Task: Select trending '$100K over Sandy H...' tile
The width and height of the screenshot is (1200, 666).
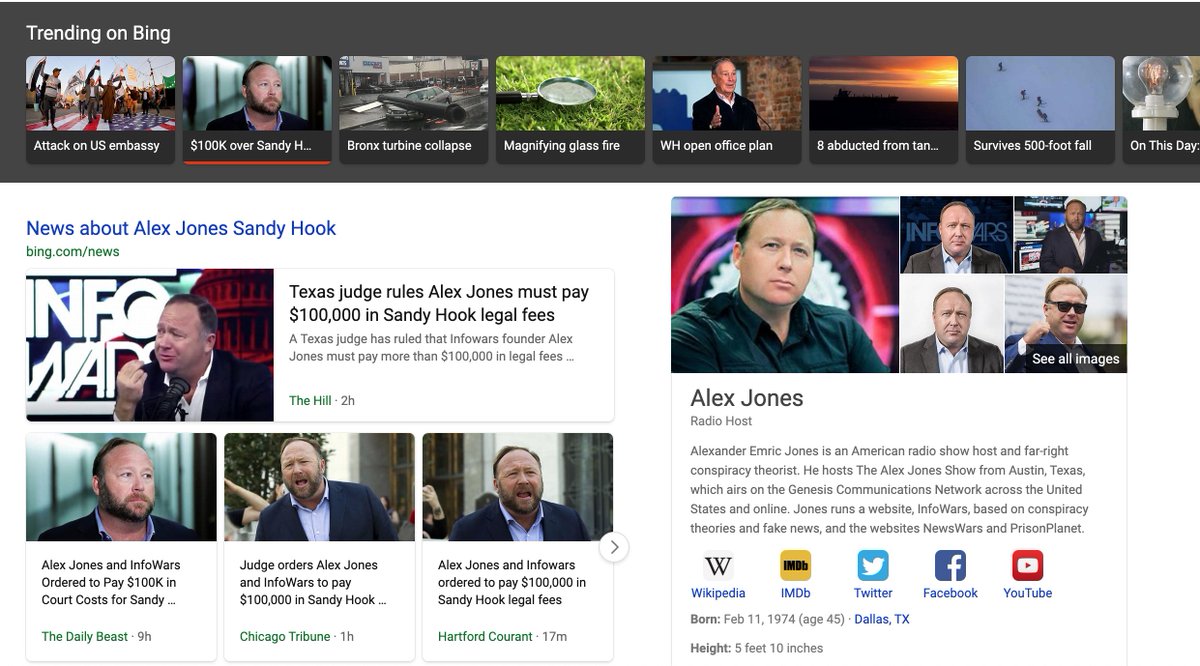Action: click(257, 109)
